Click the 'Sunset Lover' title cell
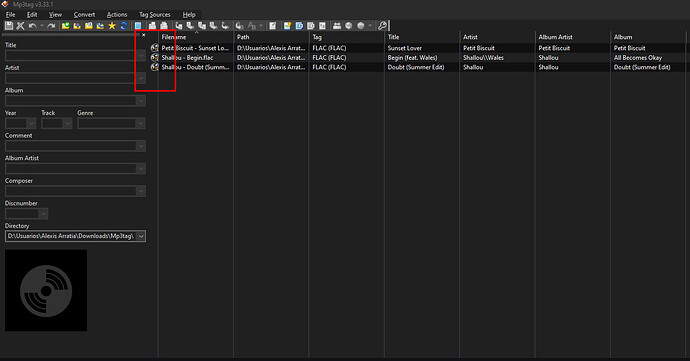 [x=404, y=48]
